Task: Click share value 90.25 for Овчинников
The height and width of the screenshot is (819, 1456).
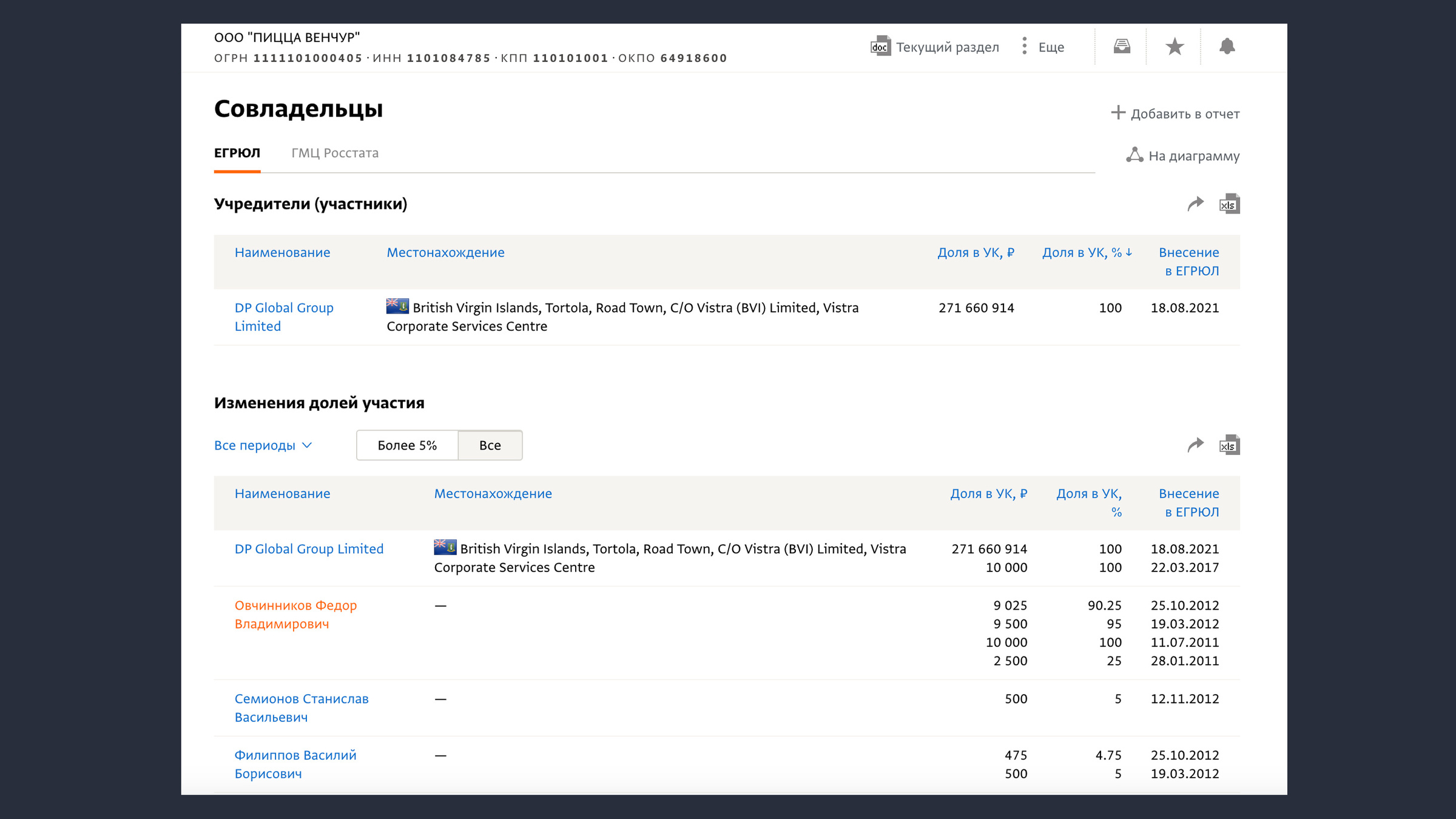Action: coord(1104,605)
